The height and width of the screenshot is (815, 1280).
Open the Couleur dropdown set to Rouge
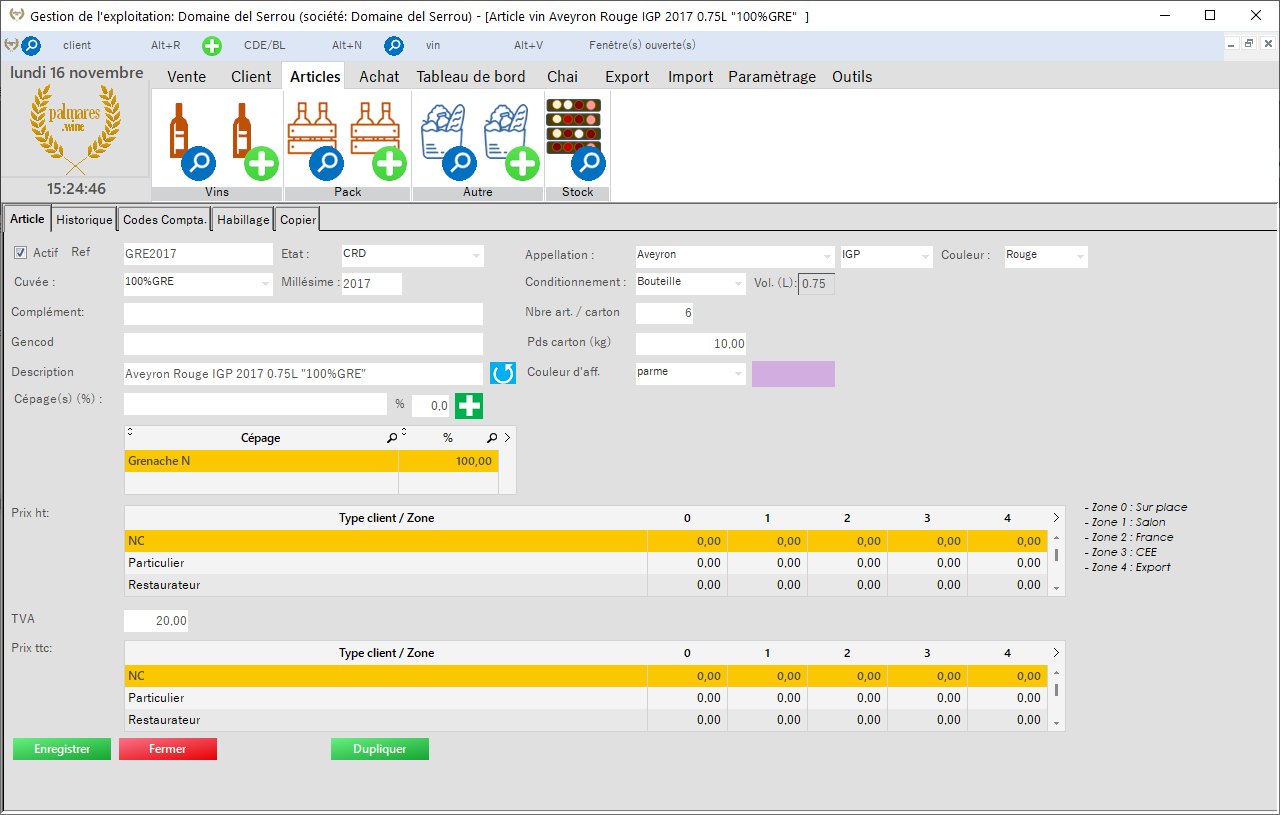(x=1080, y=257)
